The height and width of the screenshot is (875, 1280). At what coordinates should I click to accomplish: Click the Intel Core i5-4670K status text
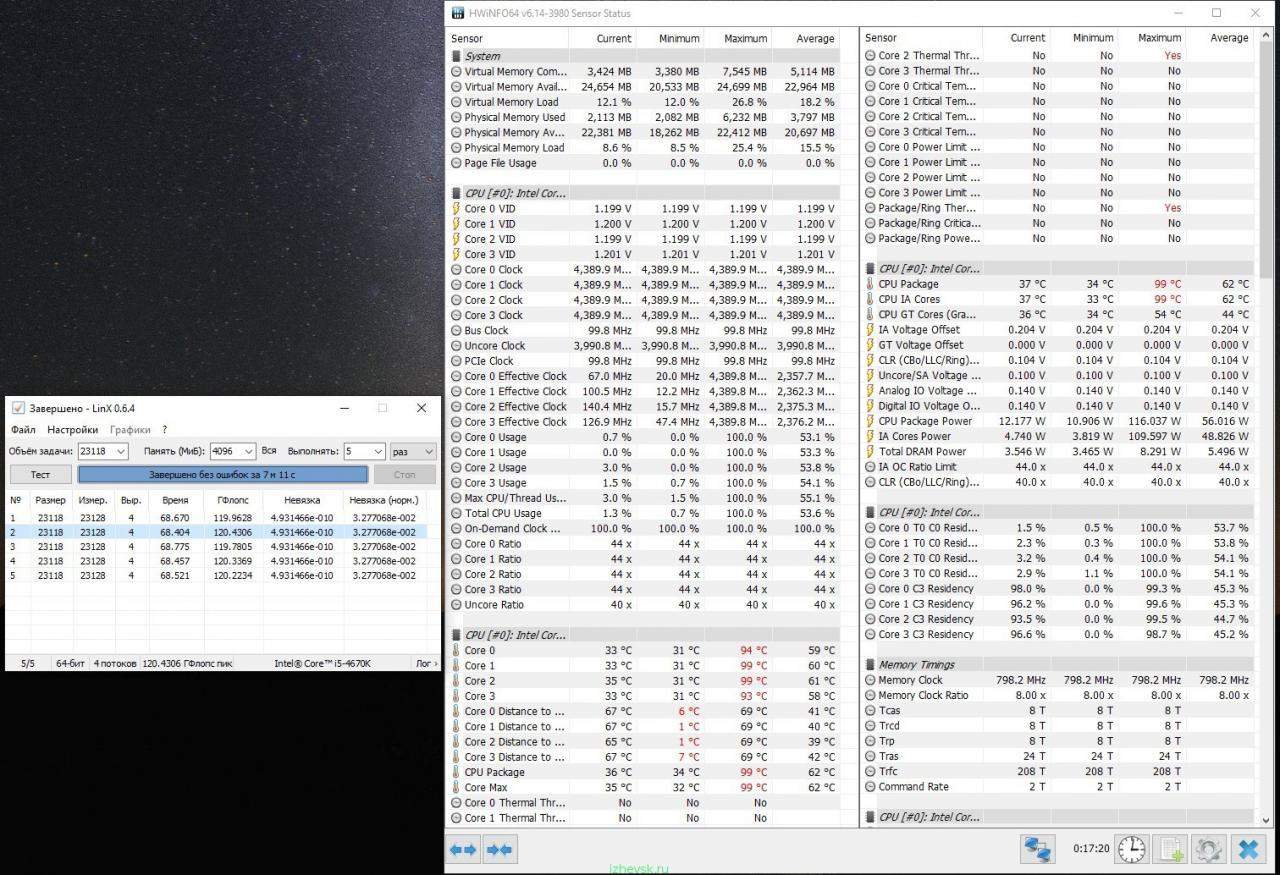click(322, 663)
